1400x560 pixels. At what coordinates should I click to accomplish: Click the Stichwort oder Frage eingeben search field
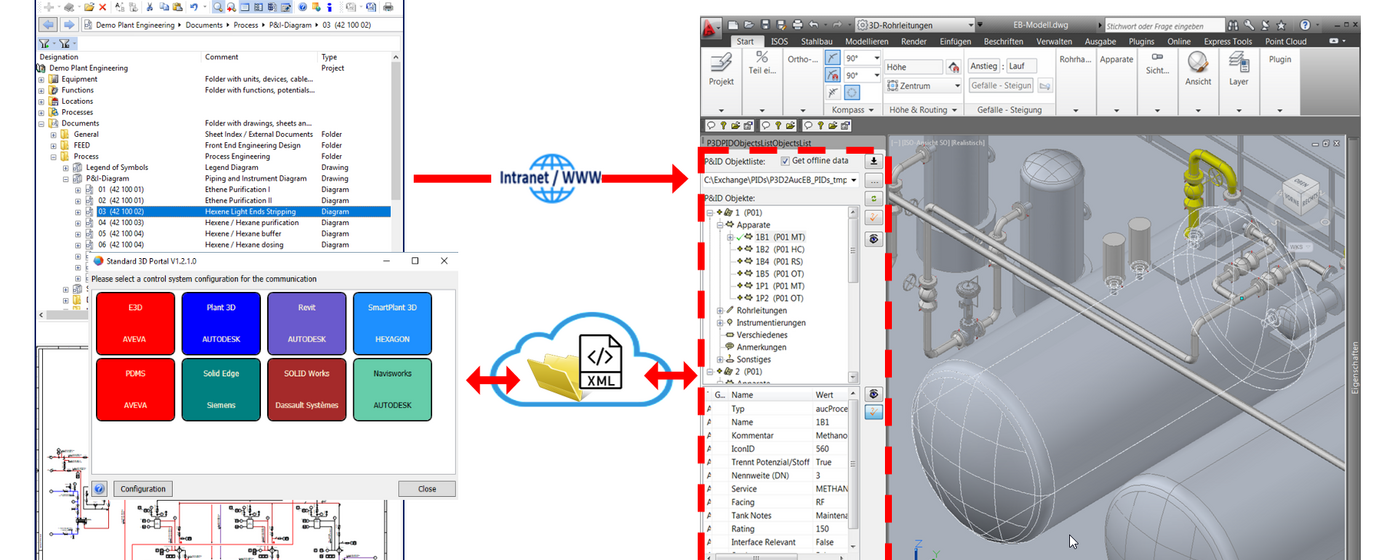[1165, 26]
